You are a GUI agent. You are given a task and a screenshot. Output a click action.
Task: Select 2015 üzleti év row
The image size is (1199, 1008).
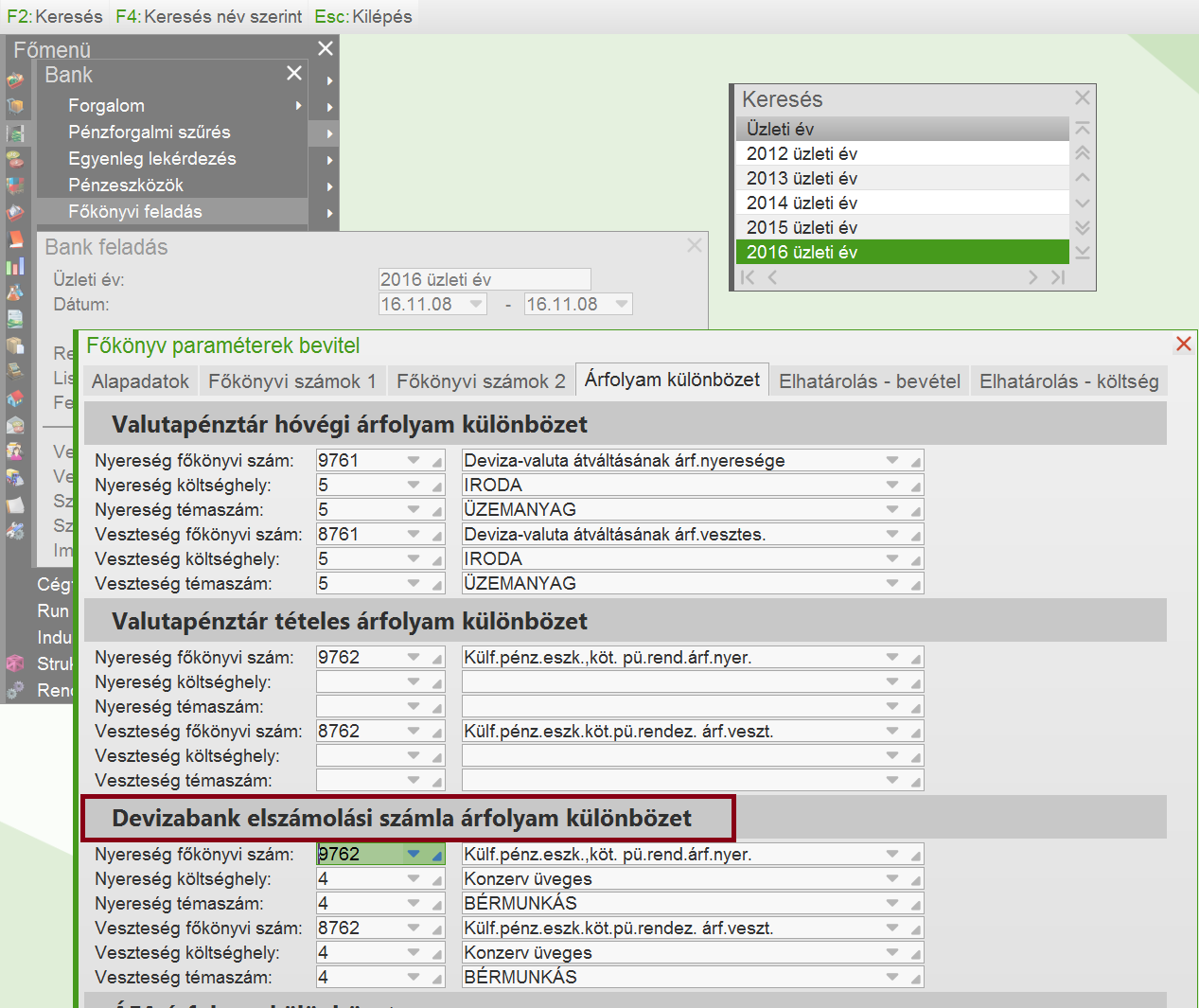pyautogui.click(x=902, y=227)
